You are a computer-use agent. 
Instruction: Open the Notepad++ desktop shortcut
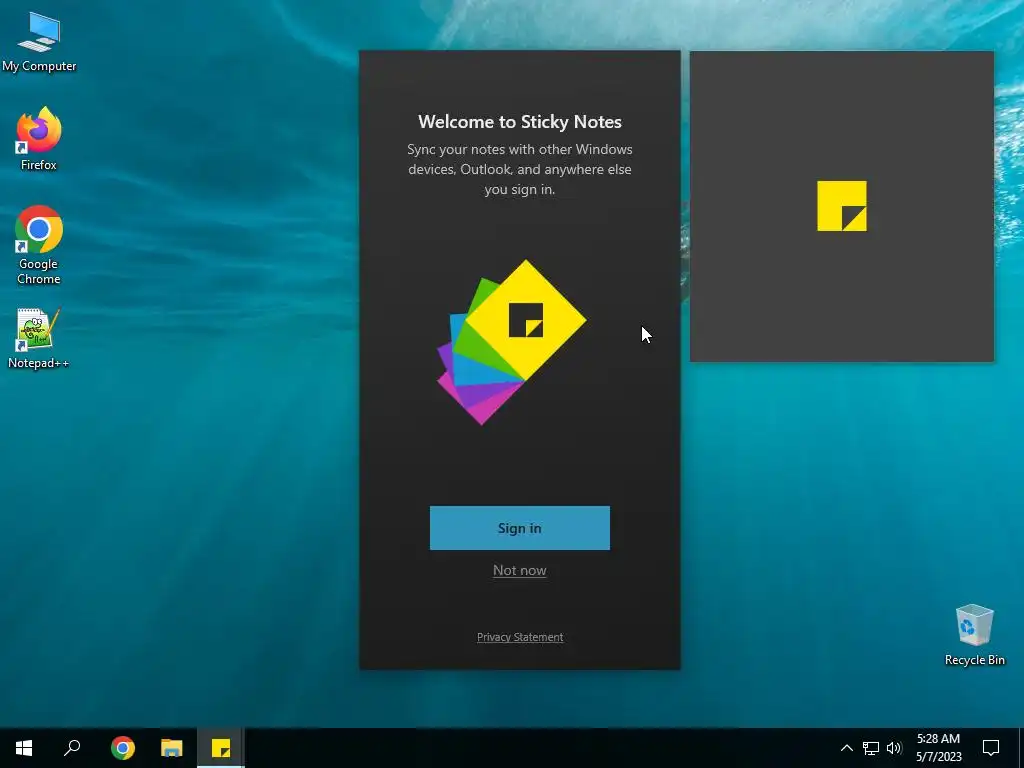pyautogui.click(x=39, y=339)
